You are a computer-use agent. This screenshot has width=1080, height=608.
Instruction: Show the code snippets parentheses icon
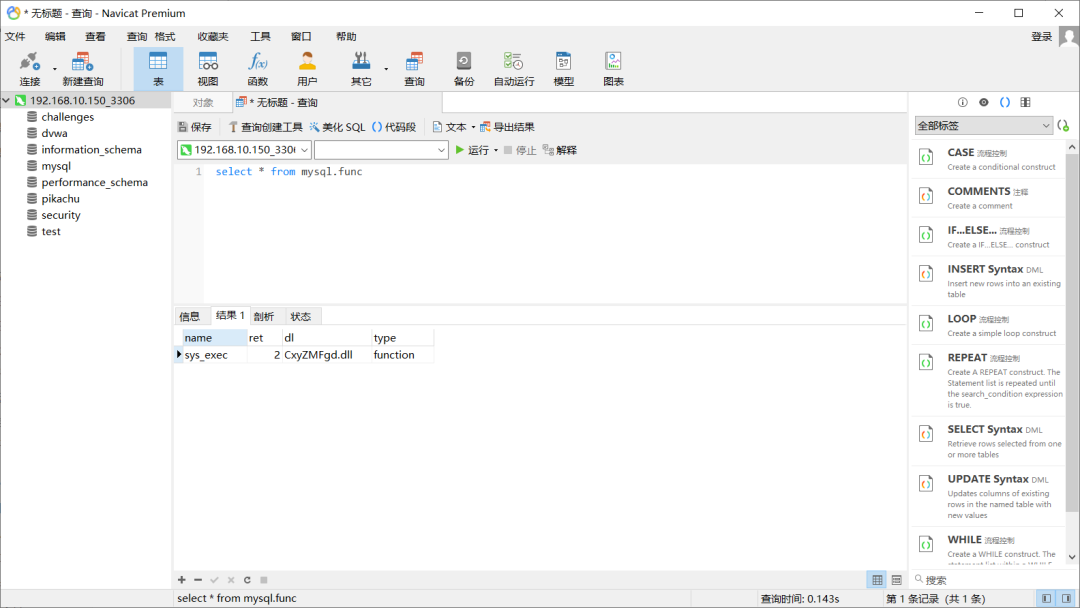click(x=1005, y=102)
